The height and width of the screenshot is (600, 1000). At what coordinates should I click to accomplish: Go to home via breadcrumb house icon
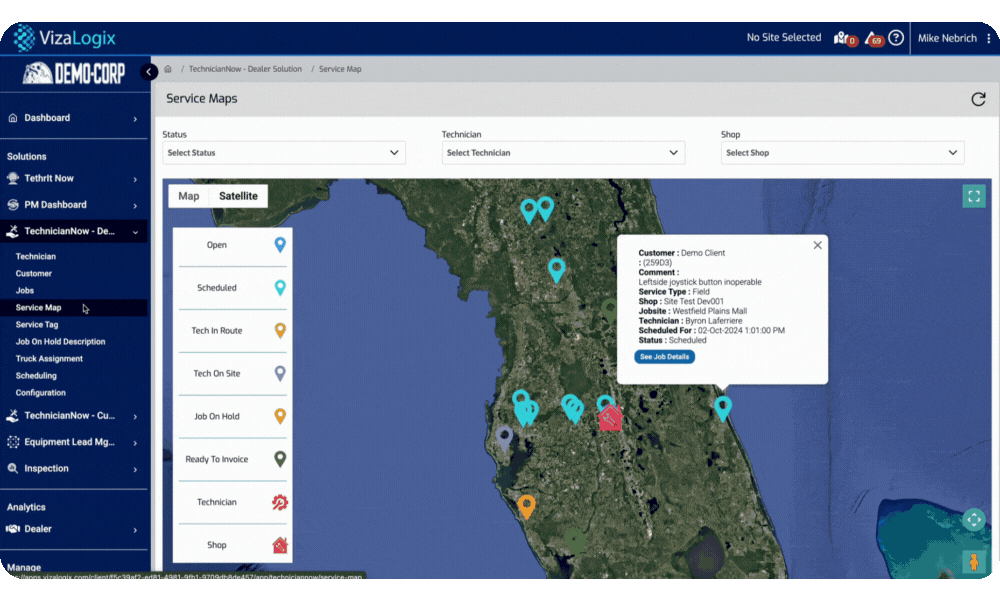pyautogui.click(x=168, y=69)
